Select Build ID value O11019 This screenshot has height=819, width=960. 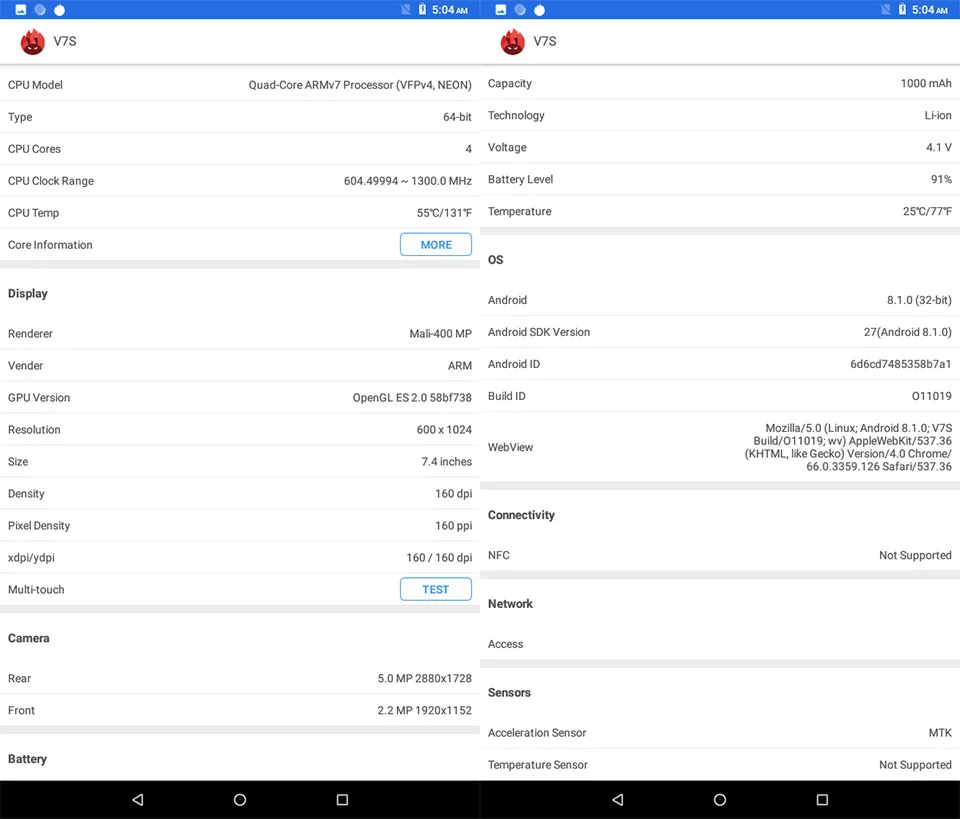pos(932,396)
